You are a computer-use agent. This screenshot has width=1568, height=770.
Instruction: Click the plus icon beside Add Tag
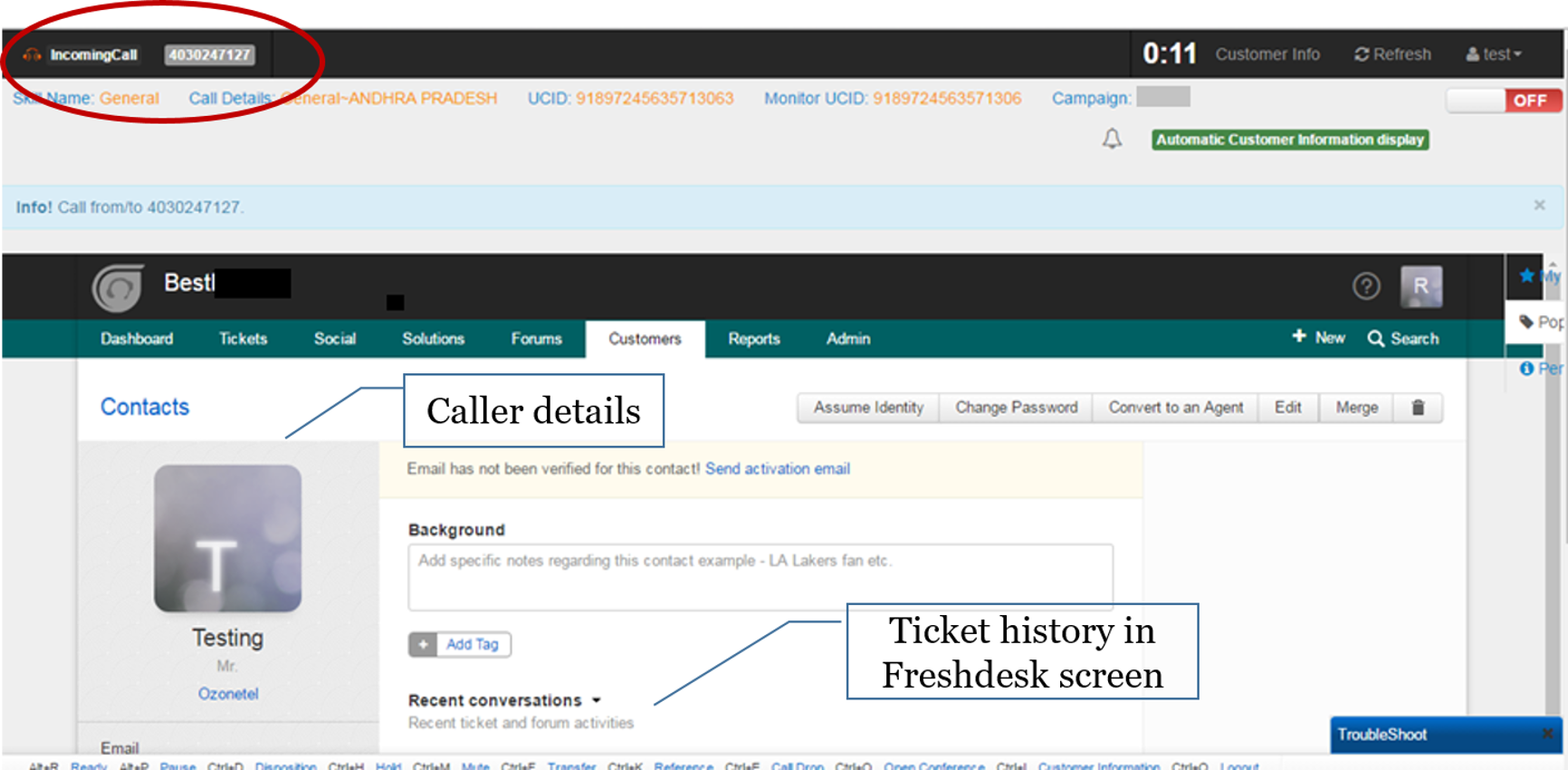pos(423,644)
